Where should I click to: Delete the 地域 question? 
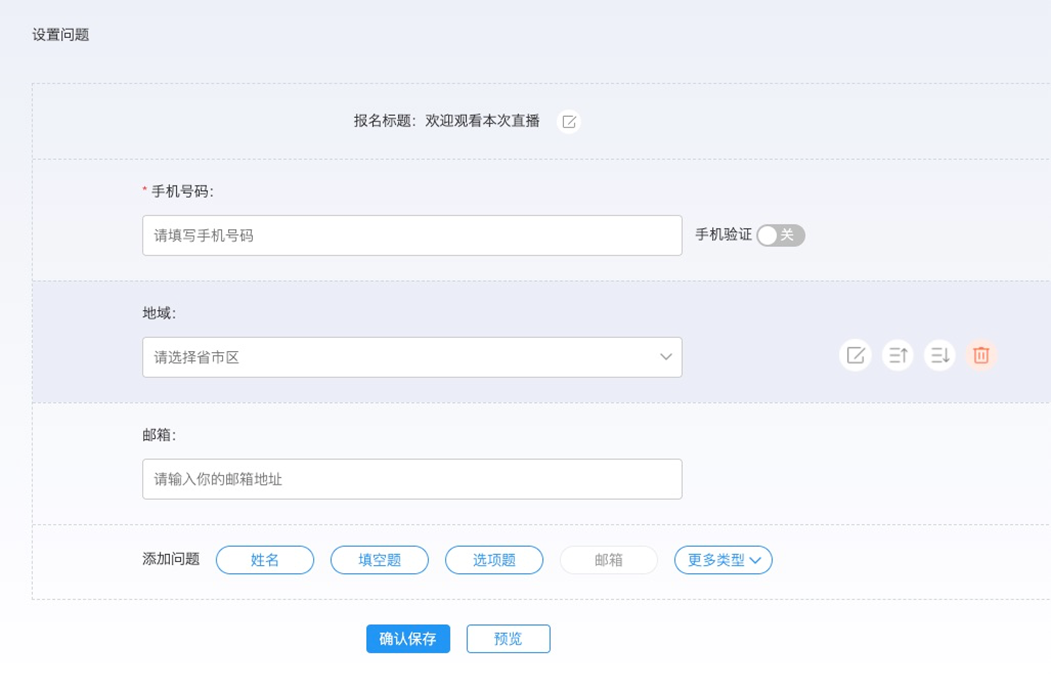tap(981, 355)
